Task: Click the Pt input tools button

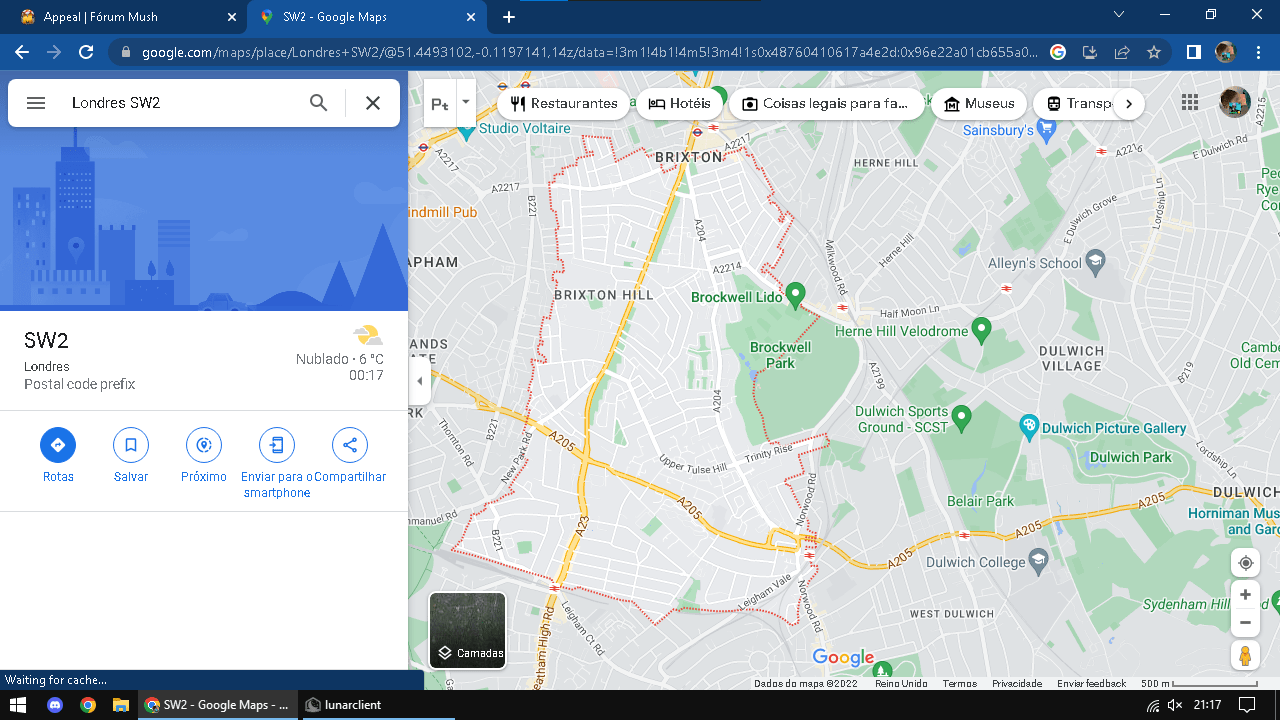Action: [x=440, y=103]
